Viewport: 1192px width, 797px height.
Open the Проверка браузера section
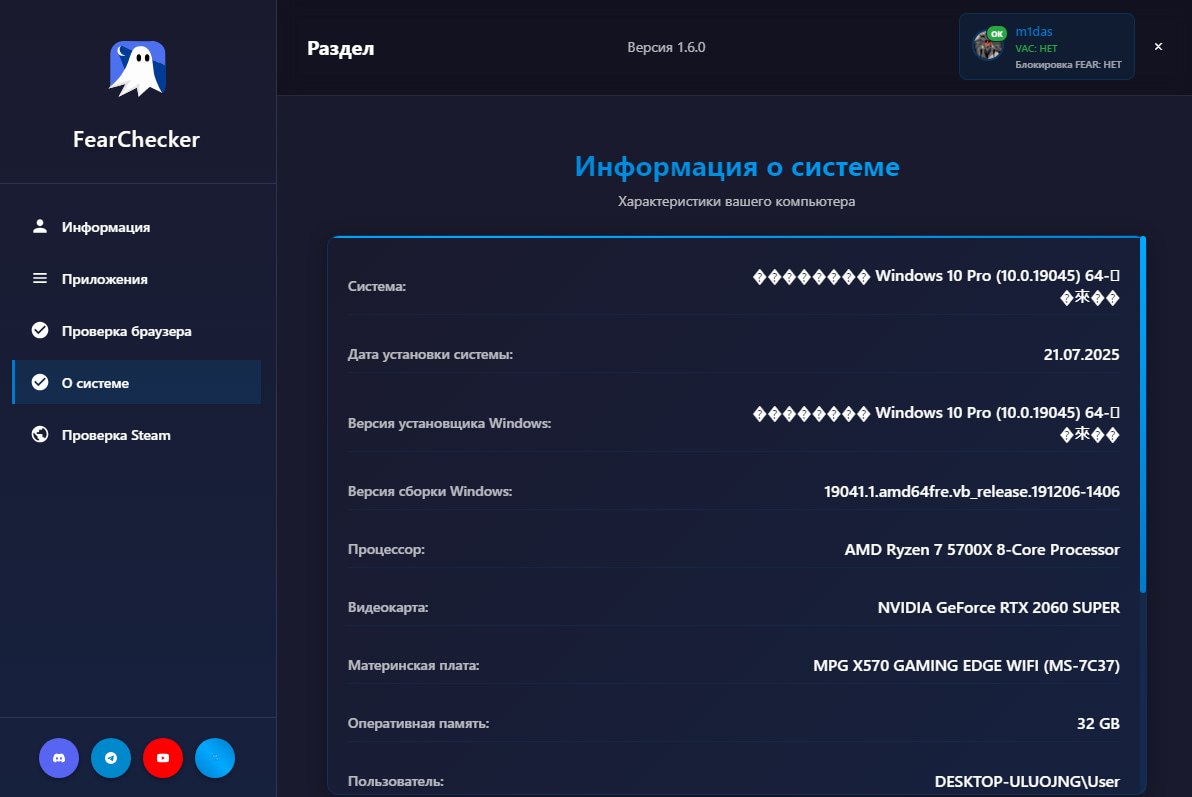pyautogui.click(x=126, y=331)
